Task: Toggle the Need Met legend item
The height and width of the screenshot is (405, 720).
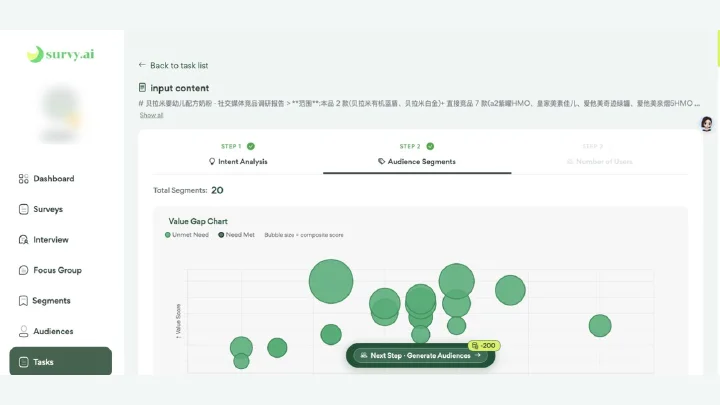Action: [x=236, y=235]
